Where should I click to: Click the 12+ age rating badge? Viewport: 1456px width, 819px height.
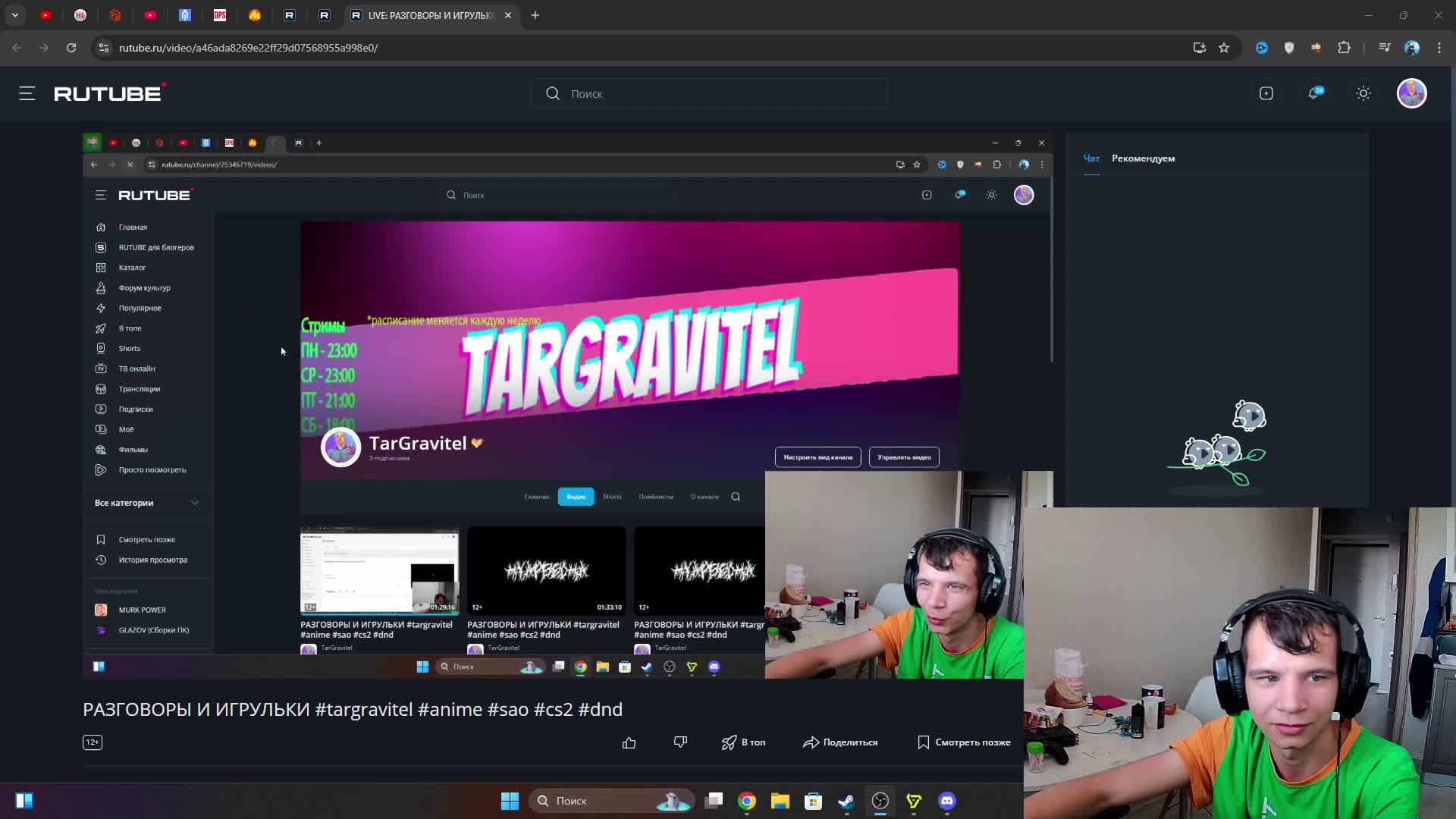coord(93,742)
